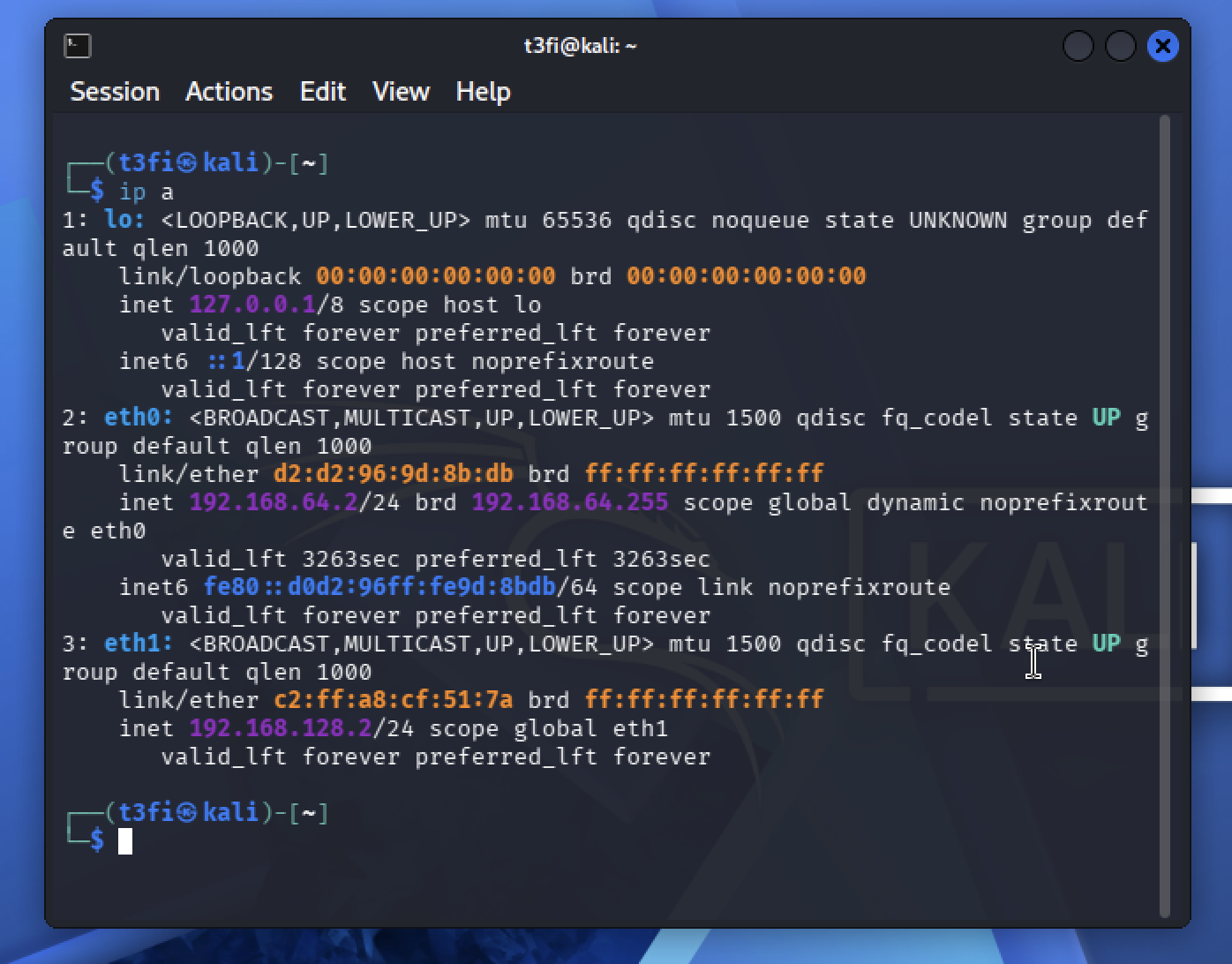
Task: Click IPv6 address fe80::d0d2:96ff:fe9d:8bdb
Action: (x=379, y=587)
